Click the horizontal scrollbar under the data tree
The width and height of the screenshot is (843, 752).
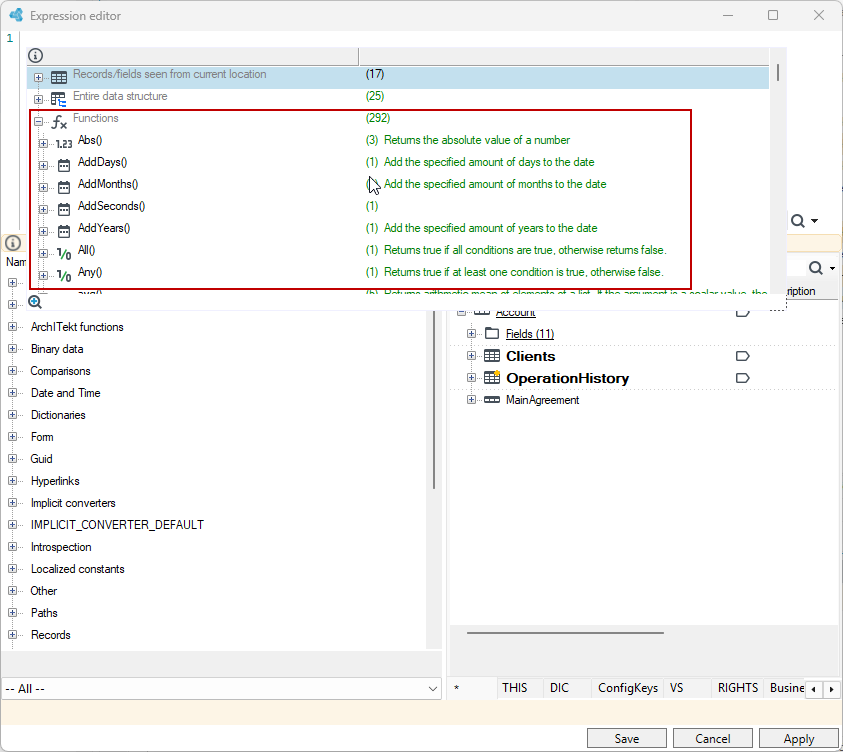click(565, 633)
